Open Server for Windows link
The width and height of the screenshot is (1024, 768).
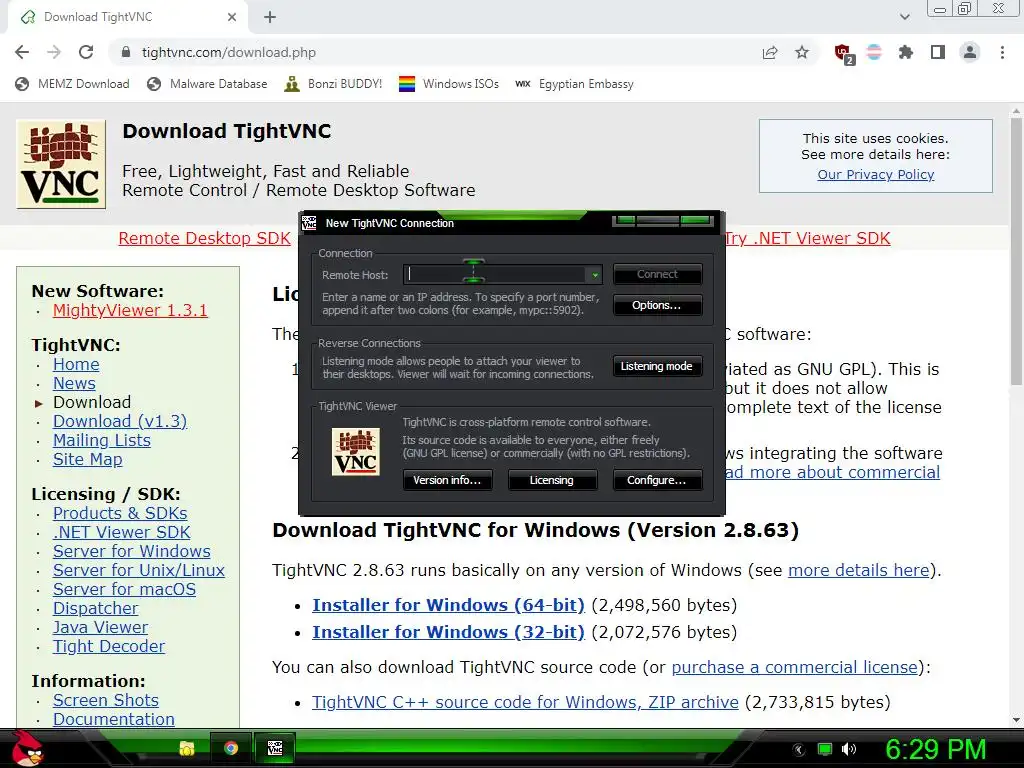(x=131, y=551)
